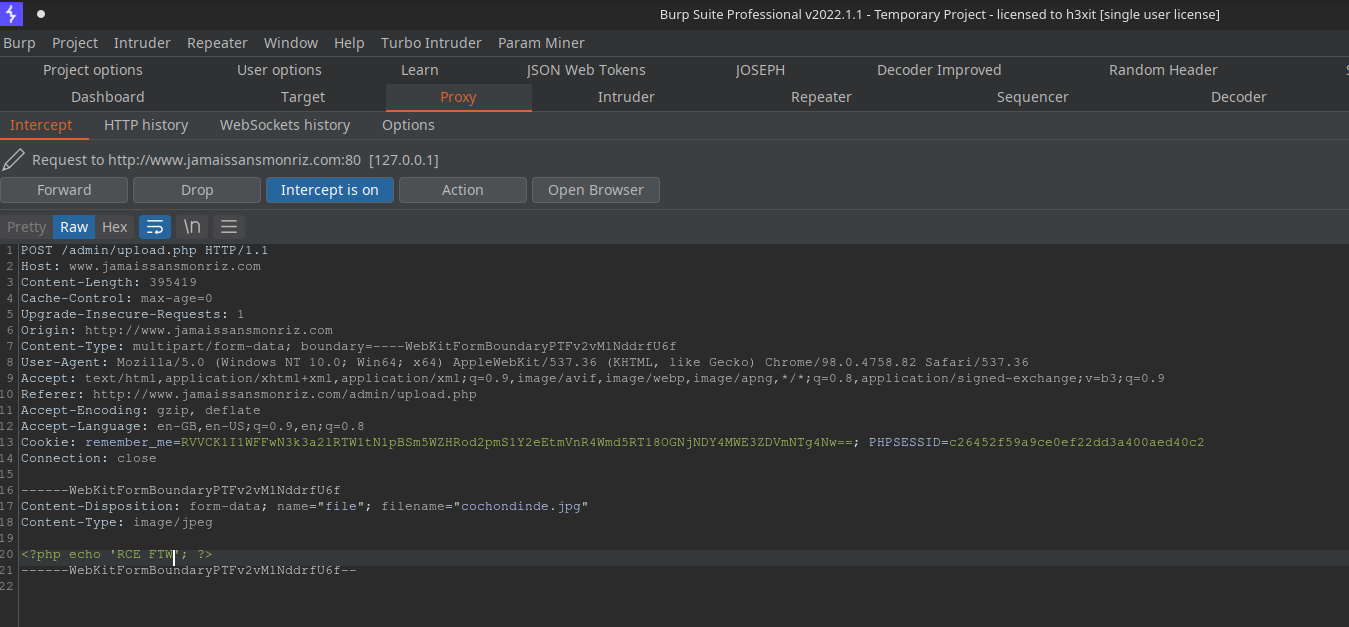The width and height of the screenshot is (1349, 627).
Task: Switch to the Decoder tab
Action: [x=1239, y=97]
